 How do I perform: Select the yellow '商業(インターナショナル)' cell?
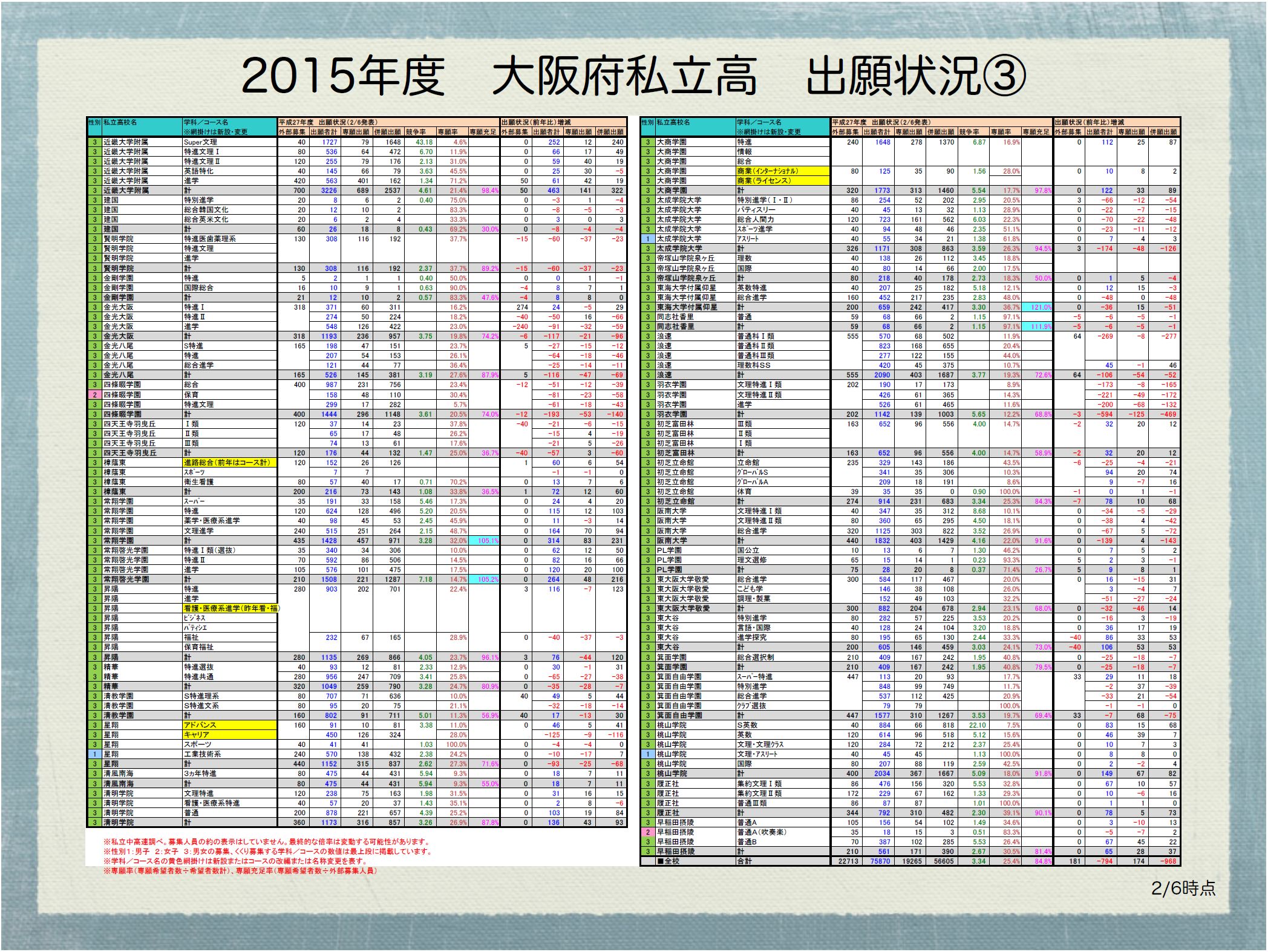783,171
